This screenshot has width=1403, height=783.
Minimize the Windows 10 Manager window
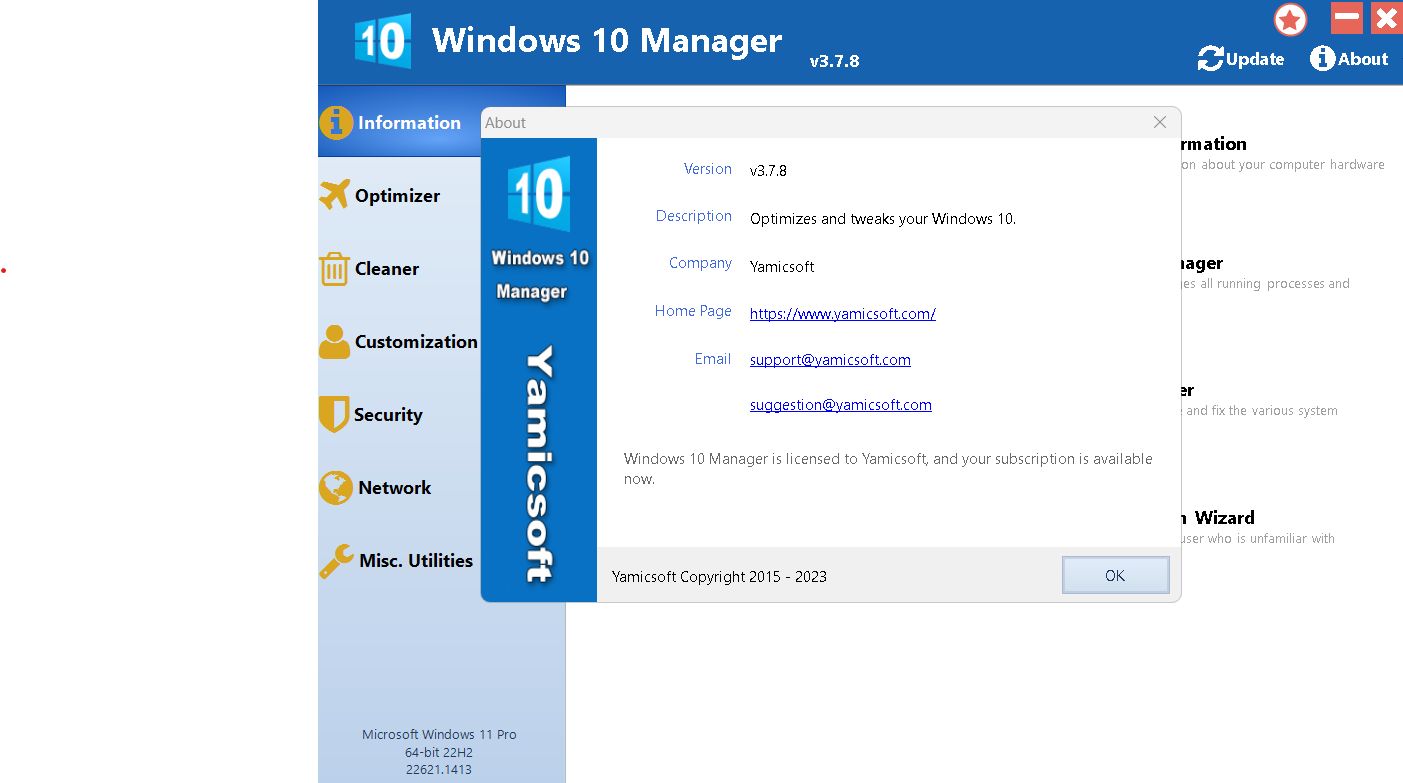pos(1347,18)
